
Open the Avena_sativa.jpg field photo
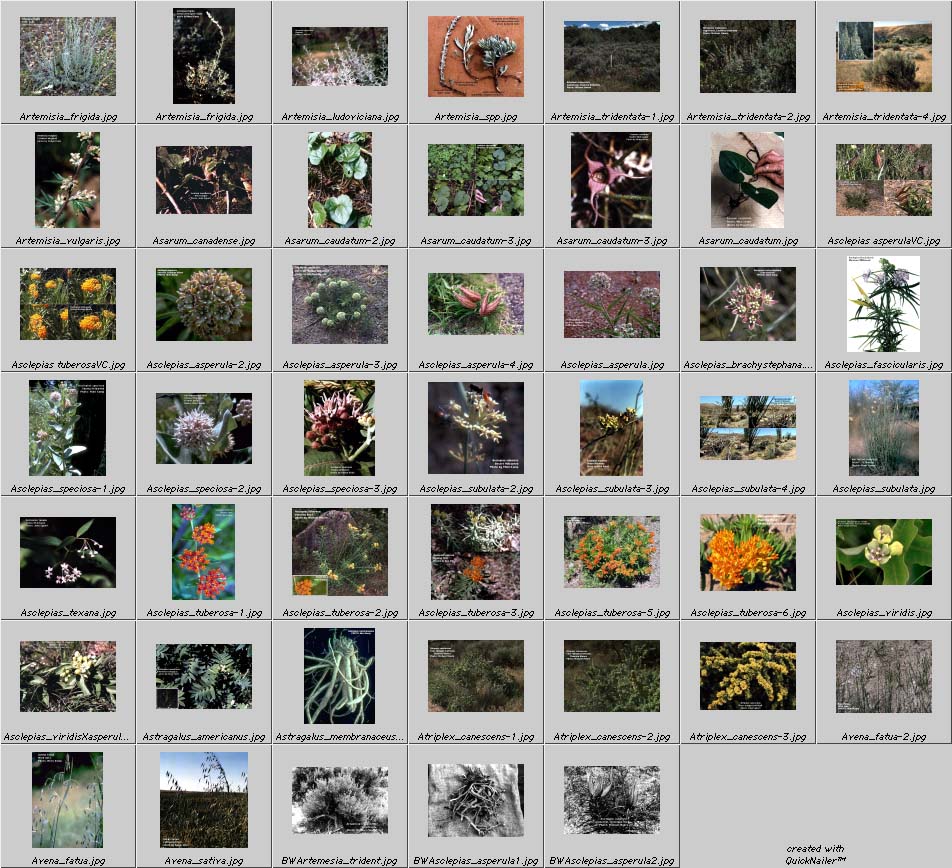click(203, 800)
